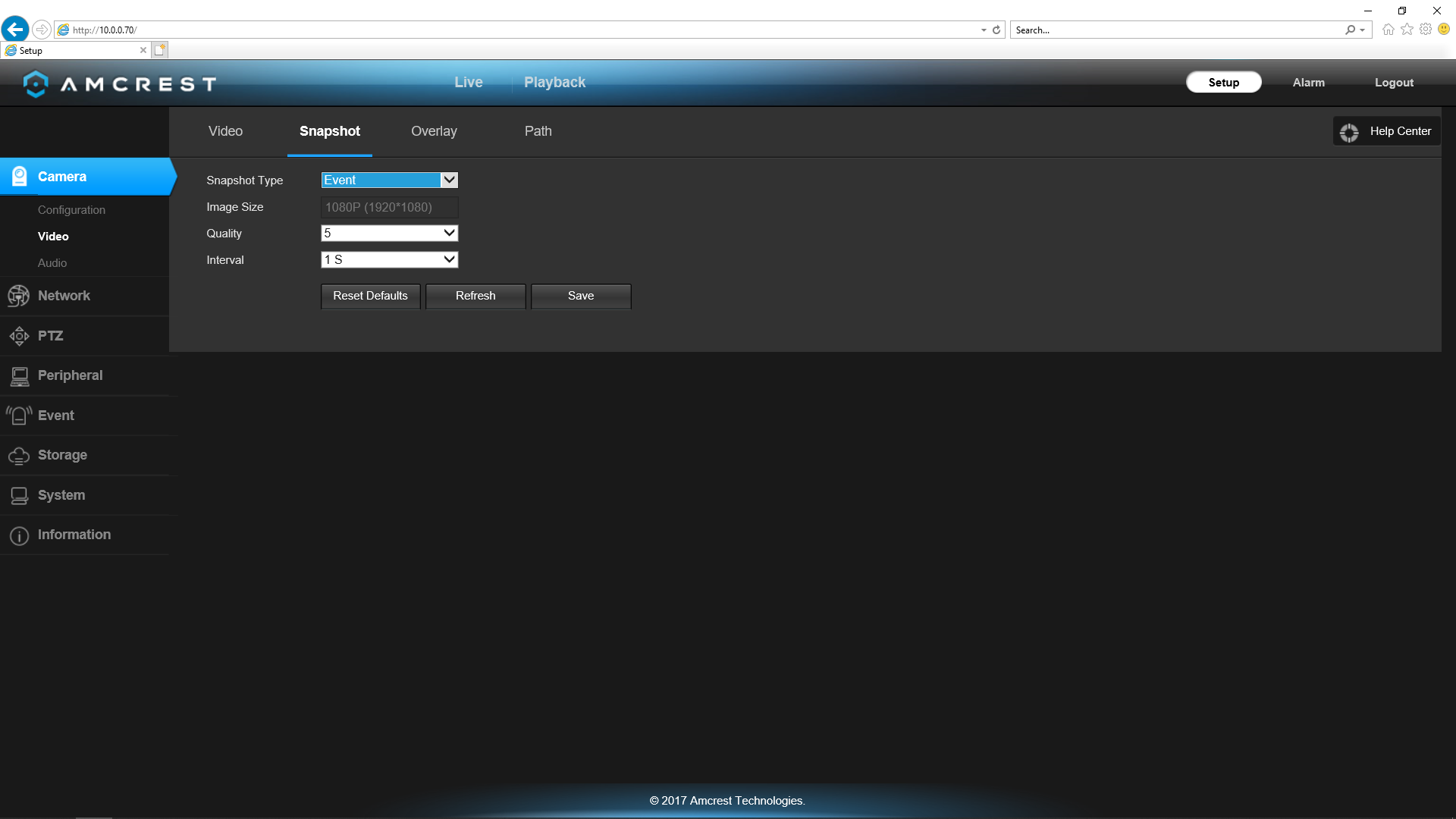The width and height of the screenshot is (1456, 819).
Task: Click the Help Center lifebuoy icon
Action: pos(1349,133)
